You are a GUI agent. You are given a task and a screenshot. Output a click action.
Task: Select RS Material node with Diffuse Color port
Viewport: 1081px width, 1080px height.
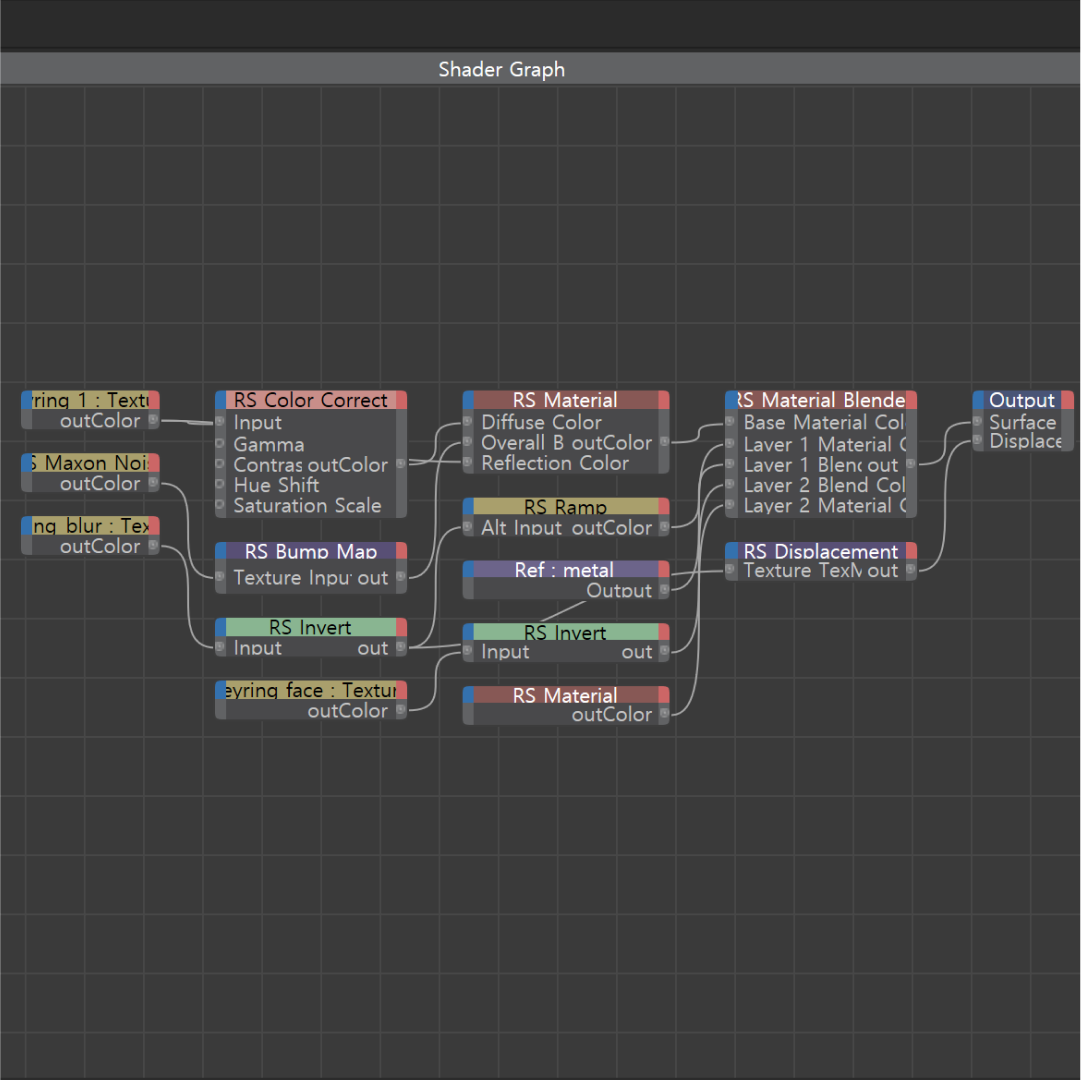click(x=565, y=400)
